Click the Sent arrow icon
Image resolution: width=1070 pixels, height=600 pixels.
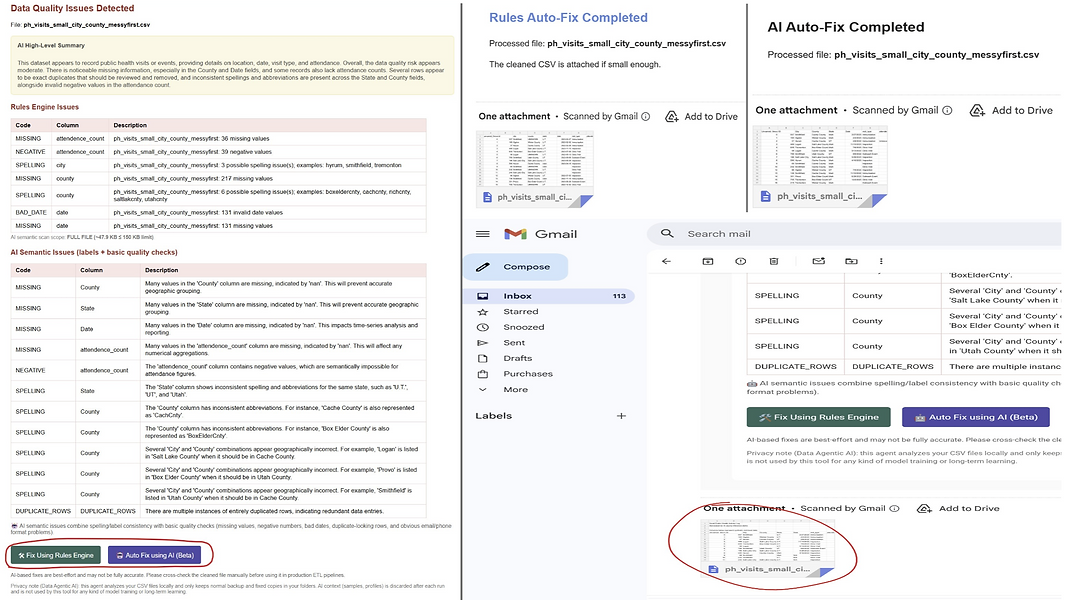click(x=482, y=343)
